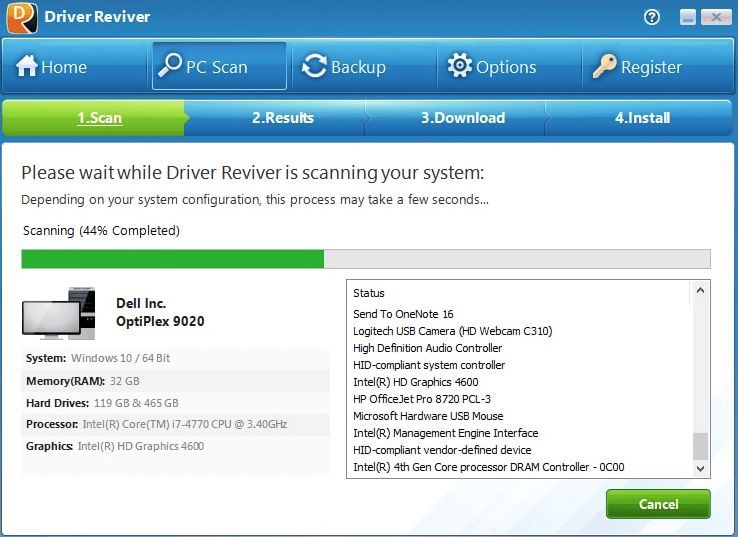Open help with the question mark icon
The width and height of the screenshot is (738, 537).
pos(652,17)
